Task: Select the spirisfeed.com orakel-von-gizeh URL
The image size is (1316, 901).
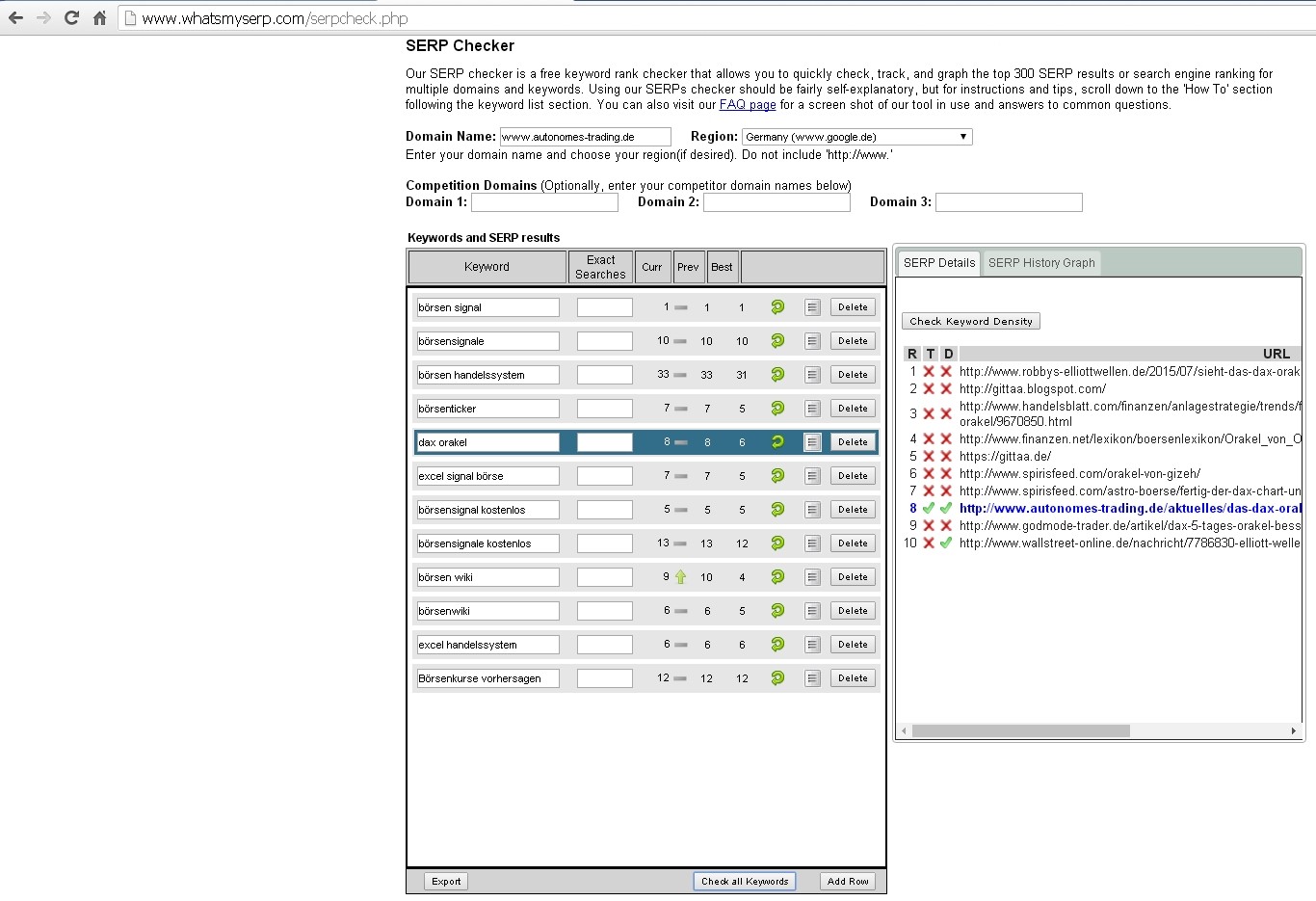Action: [1080, 474]
